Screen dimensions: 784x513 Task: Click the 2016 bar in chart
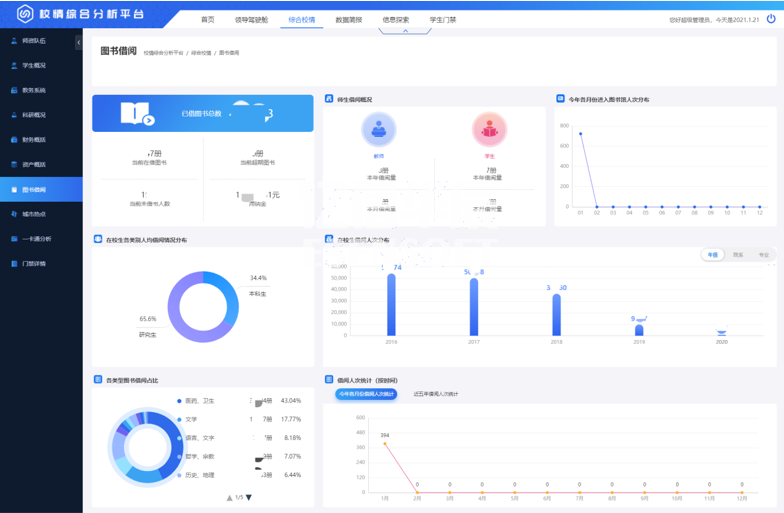point(391,304)
